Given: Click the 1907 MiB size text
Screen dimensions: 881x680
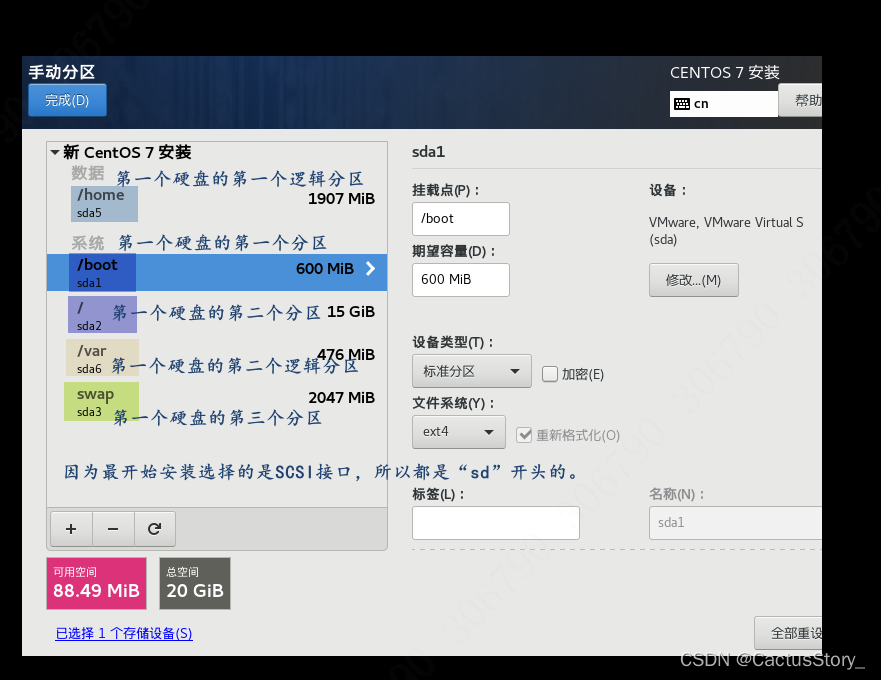Looking at the screenshot, I should pos(341,199).
